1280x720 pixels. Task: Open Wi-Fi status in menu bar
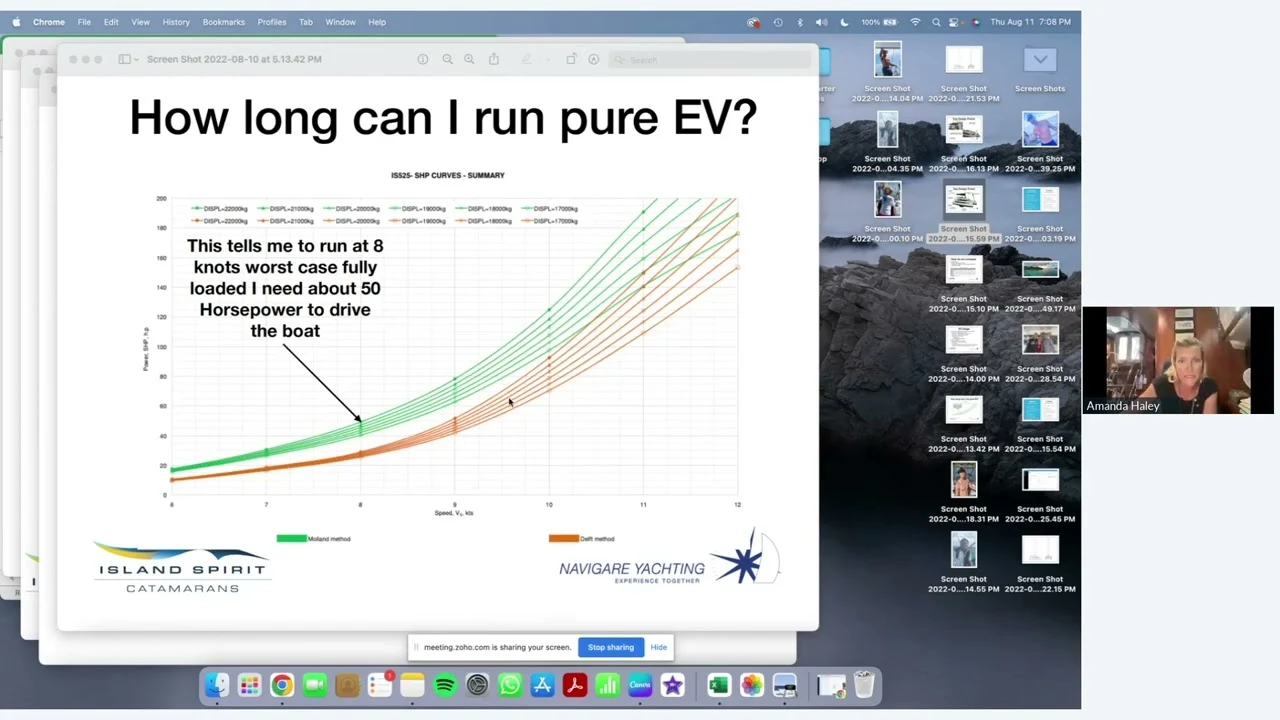click(915, 22)
